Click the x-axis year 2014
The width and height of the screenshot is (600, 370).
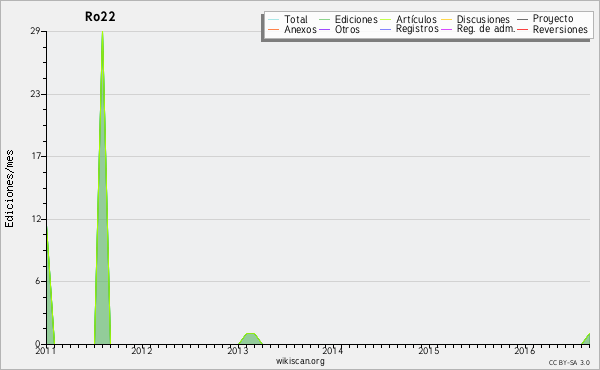pos(333,350)
